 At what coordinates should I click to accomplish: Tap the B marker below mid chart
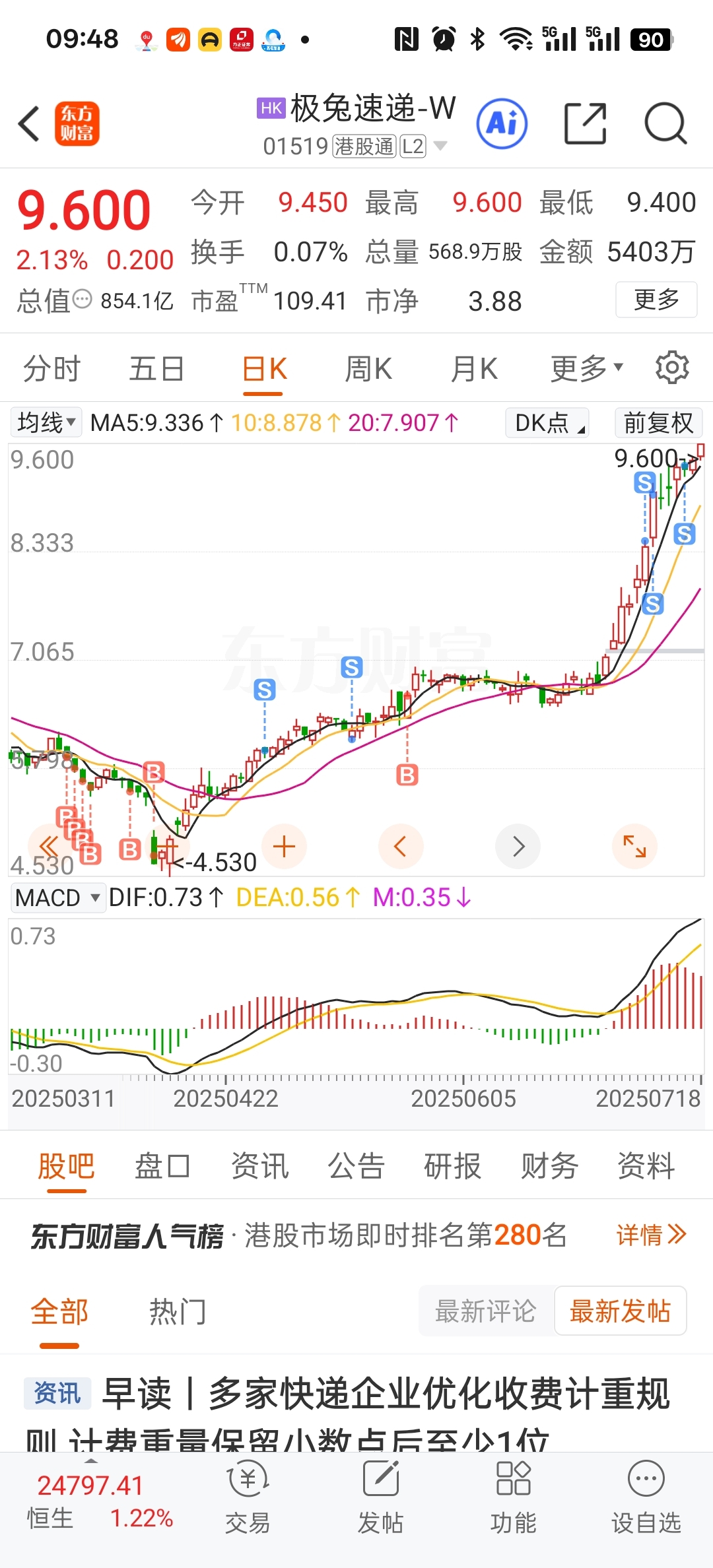click(407, 775)
